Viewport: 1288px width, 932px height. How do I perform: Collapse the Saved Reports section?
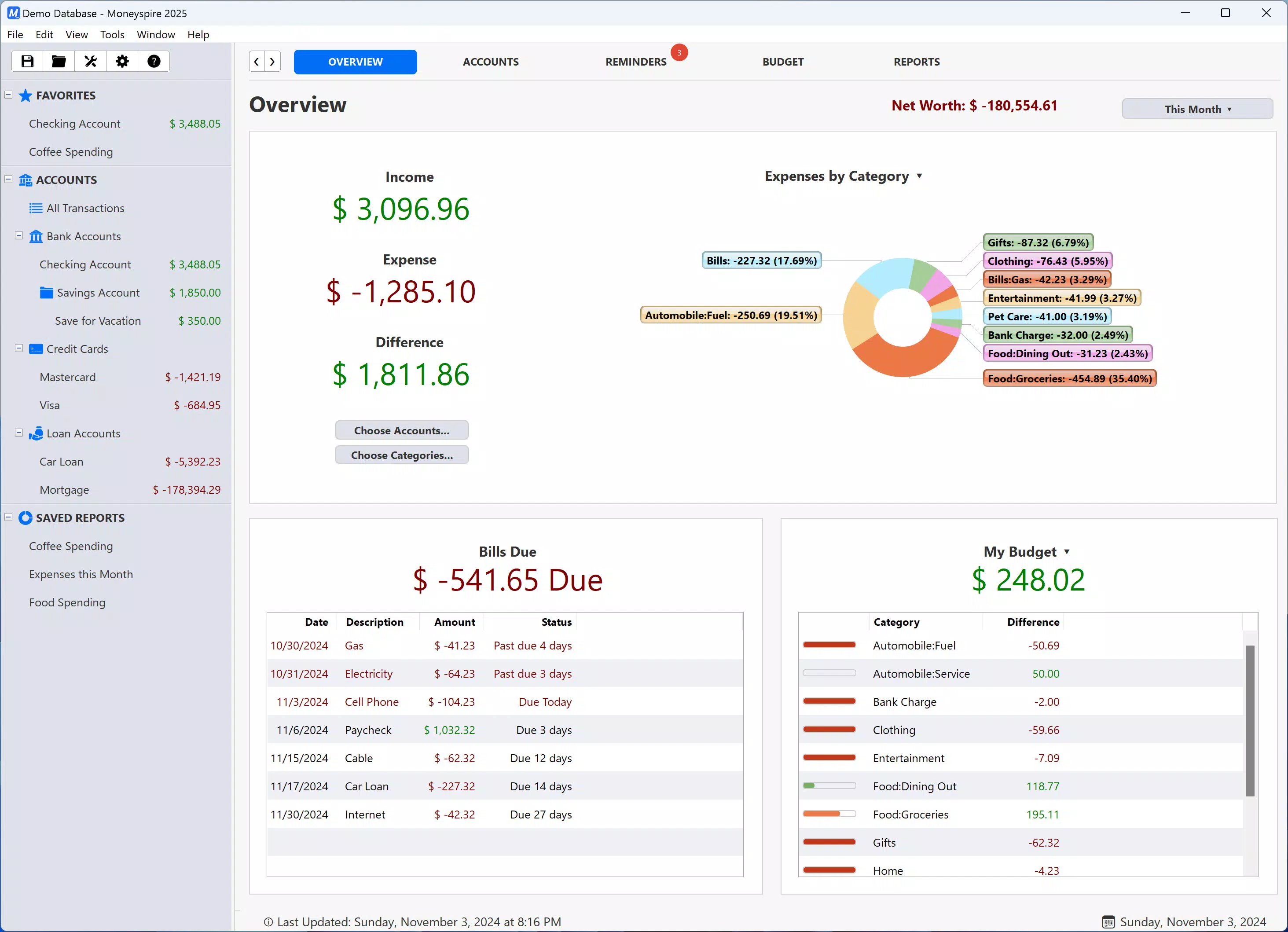8,517
